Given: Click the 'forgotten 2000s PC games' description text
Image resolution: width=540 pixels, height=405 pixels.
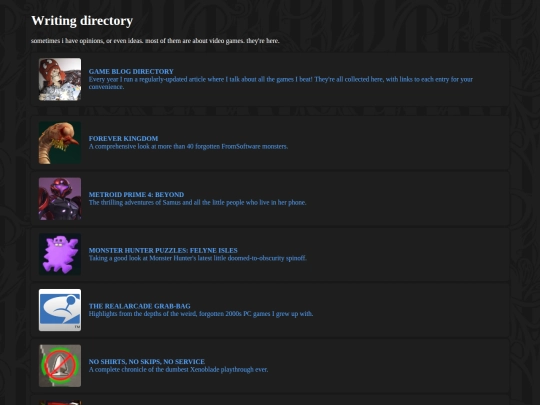Looking at the screenshot, I should click(x=201, y=314).
